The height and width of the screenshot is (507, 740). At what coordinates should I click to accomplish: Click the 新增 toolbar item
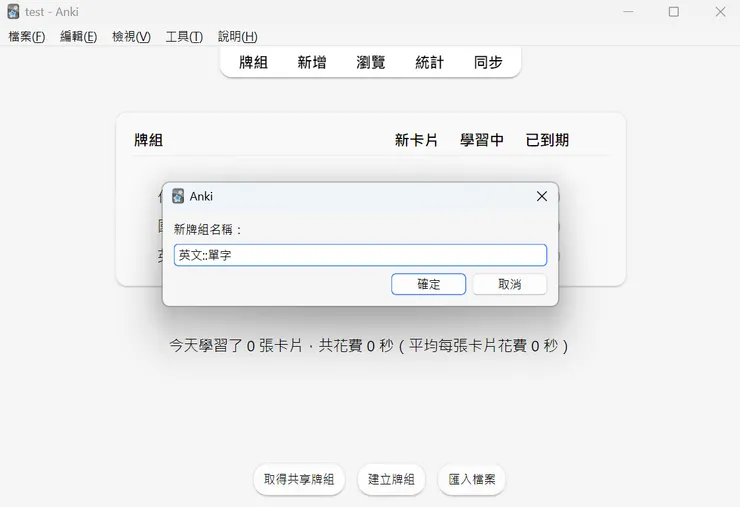(x=311, y=62)
